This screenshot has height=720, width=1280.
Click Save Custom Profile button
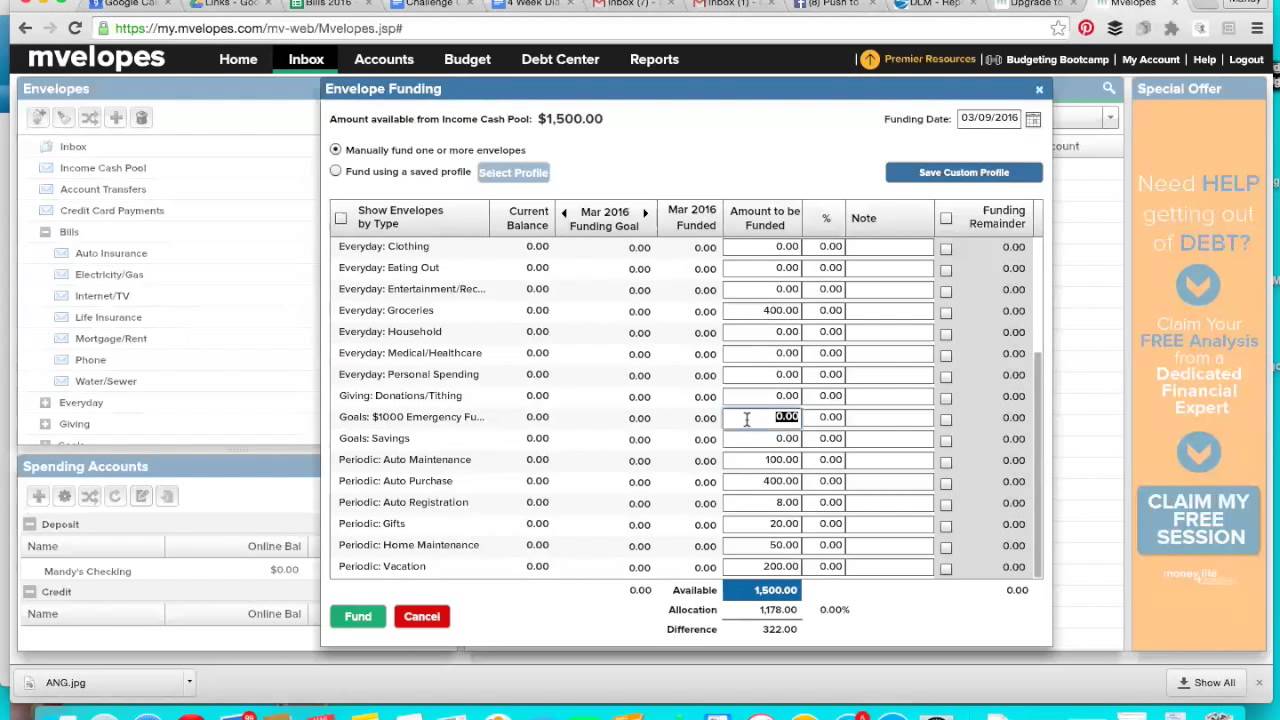click(x=964, y=172)
